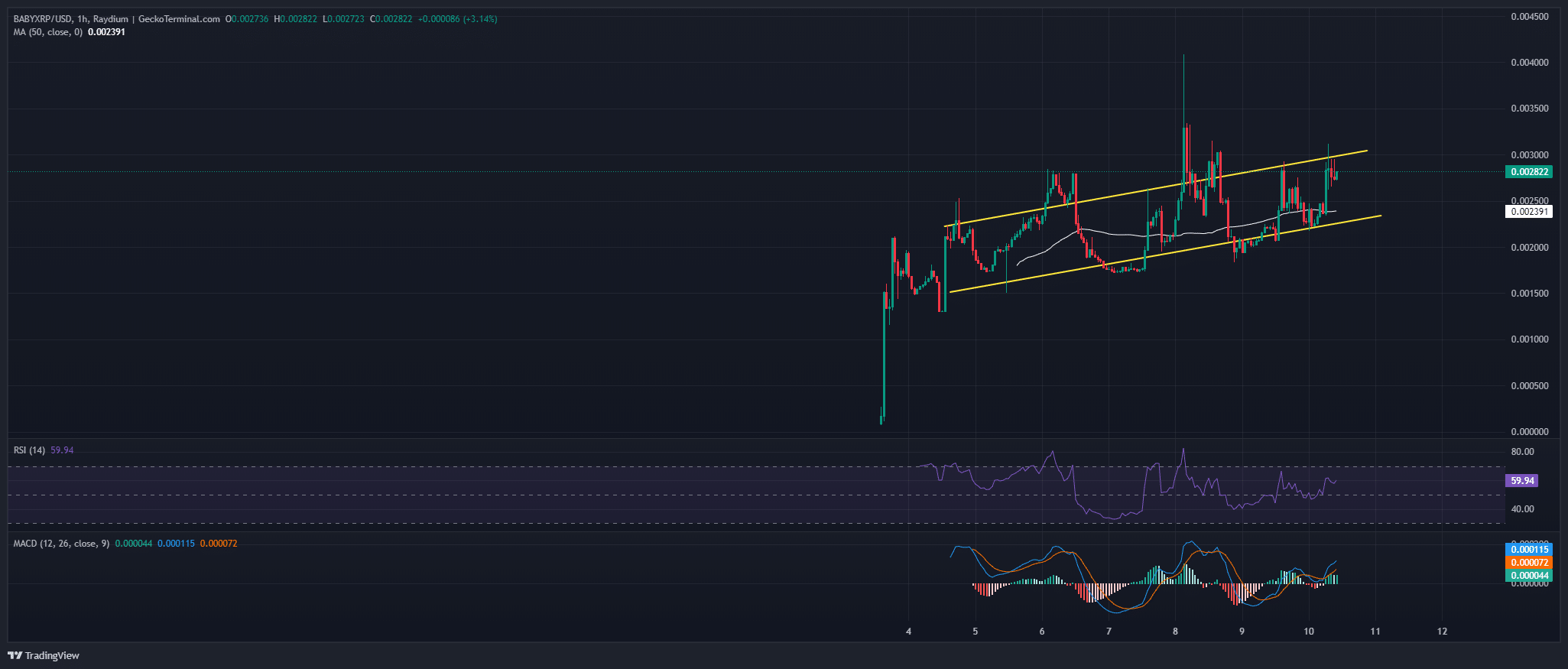Click the RSI legend value 59.94
Viewport: 1568px width, 669px height.
[62, 450]
